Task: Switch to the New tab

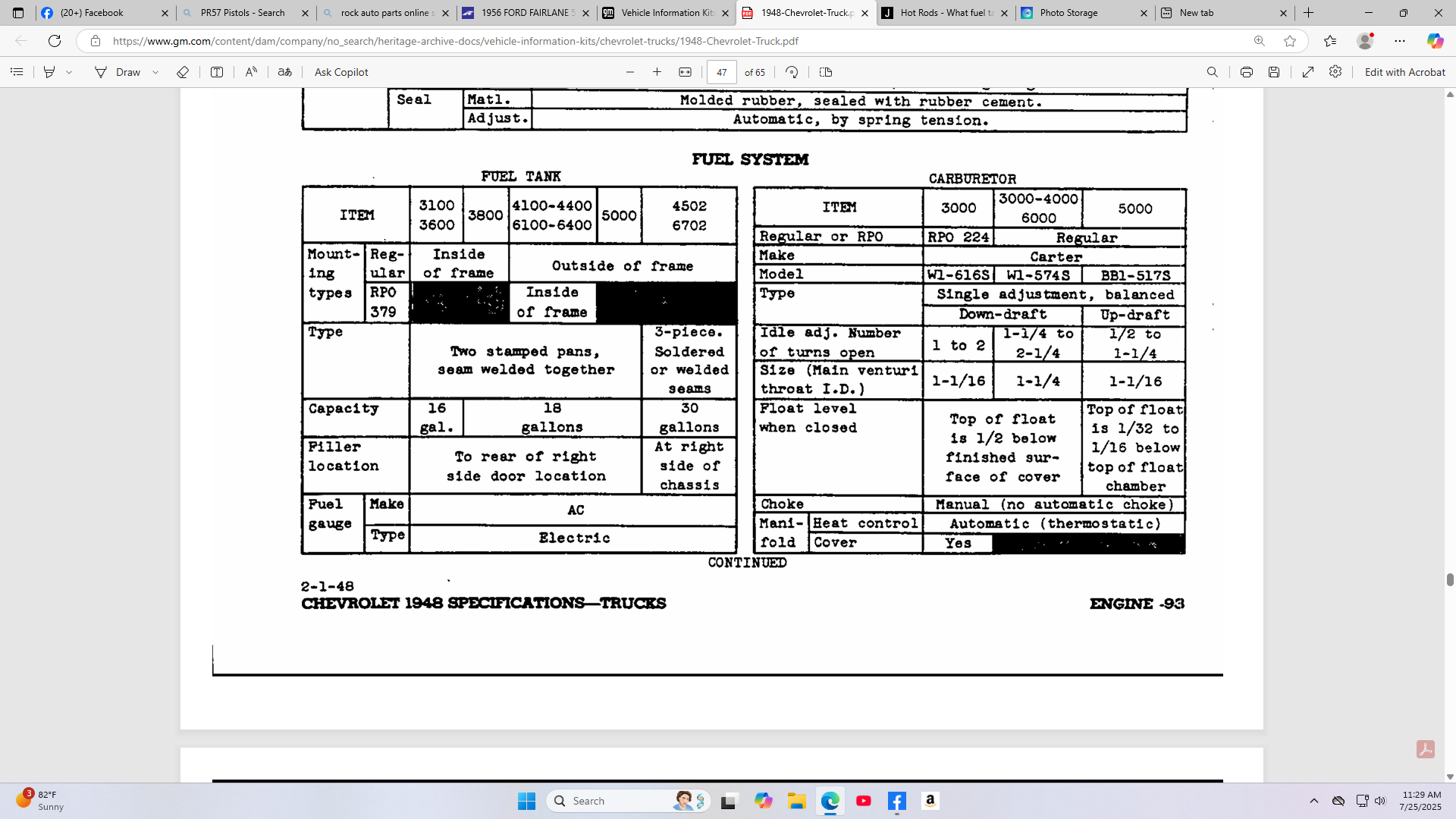Action: click(1225, 13)
